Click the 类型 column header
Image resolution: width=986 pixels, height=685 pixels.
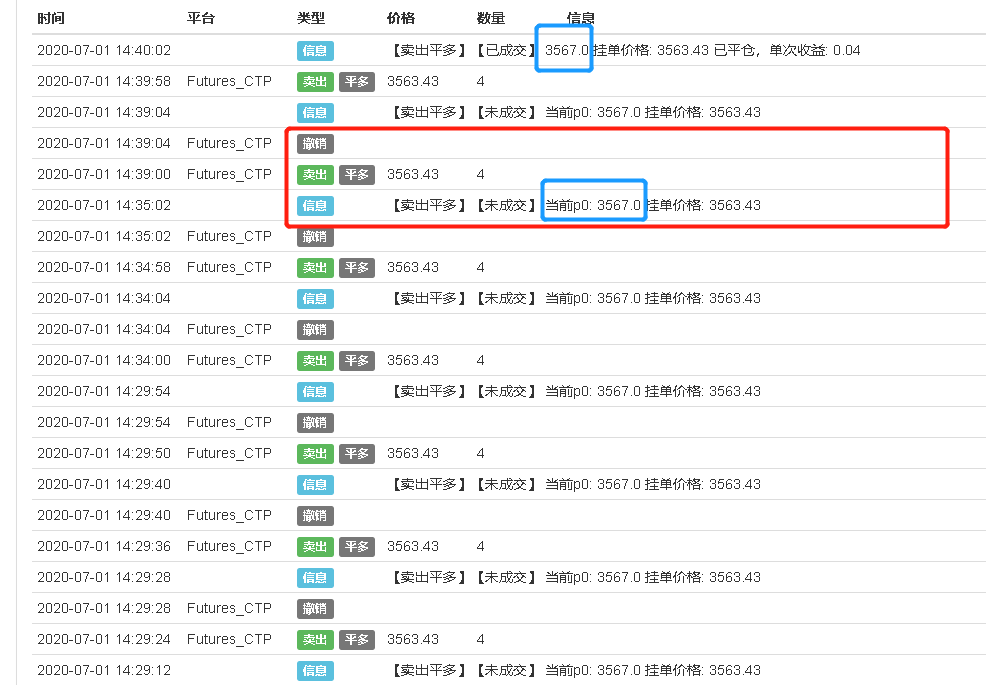[x=311, y=18]
